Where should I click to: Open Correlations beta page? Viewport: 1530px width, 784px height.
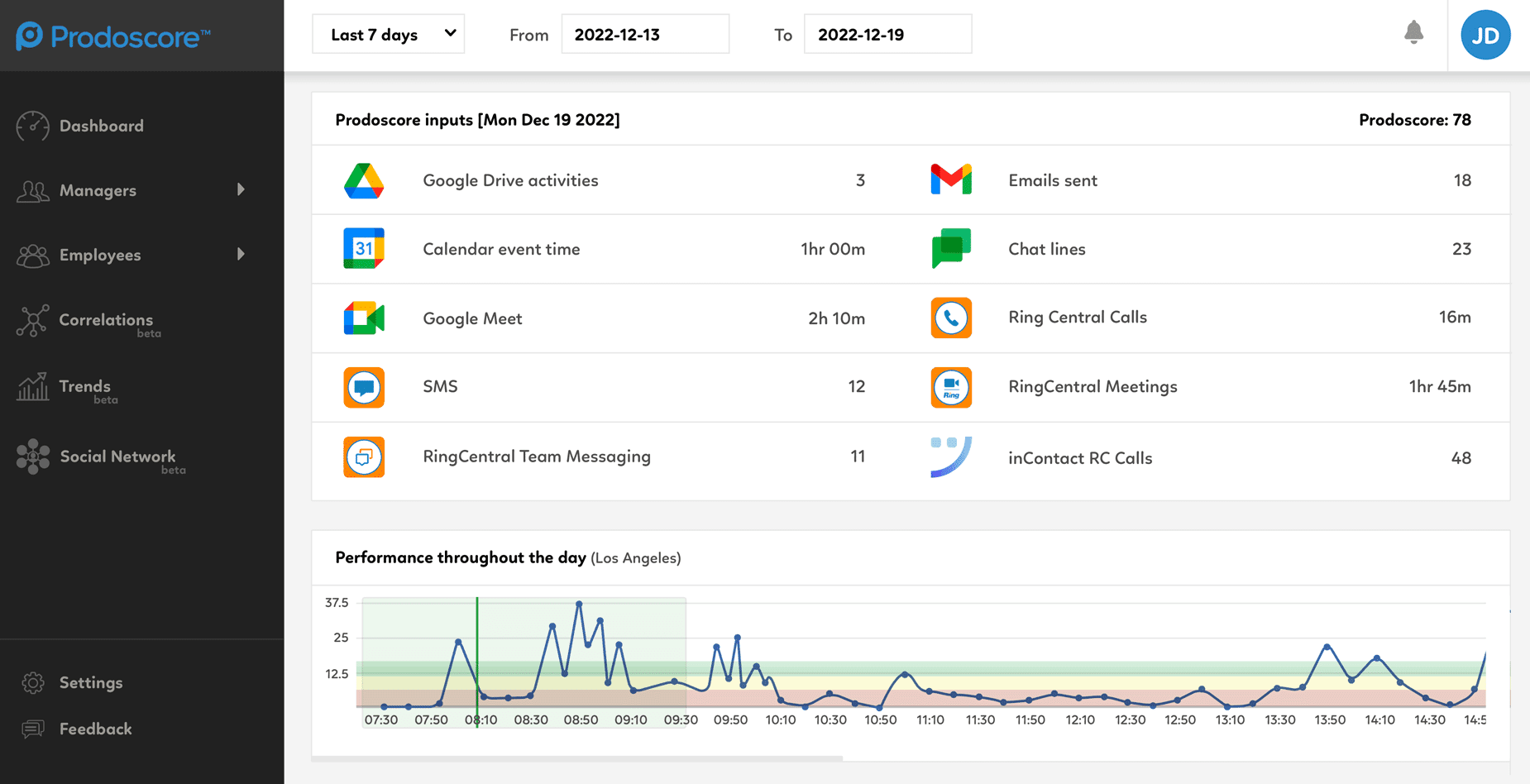106,320
